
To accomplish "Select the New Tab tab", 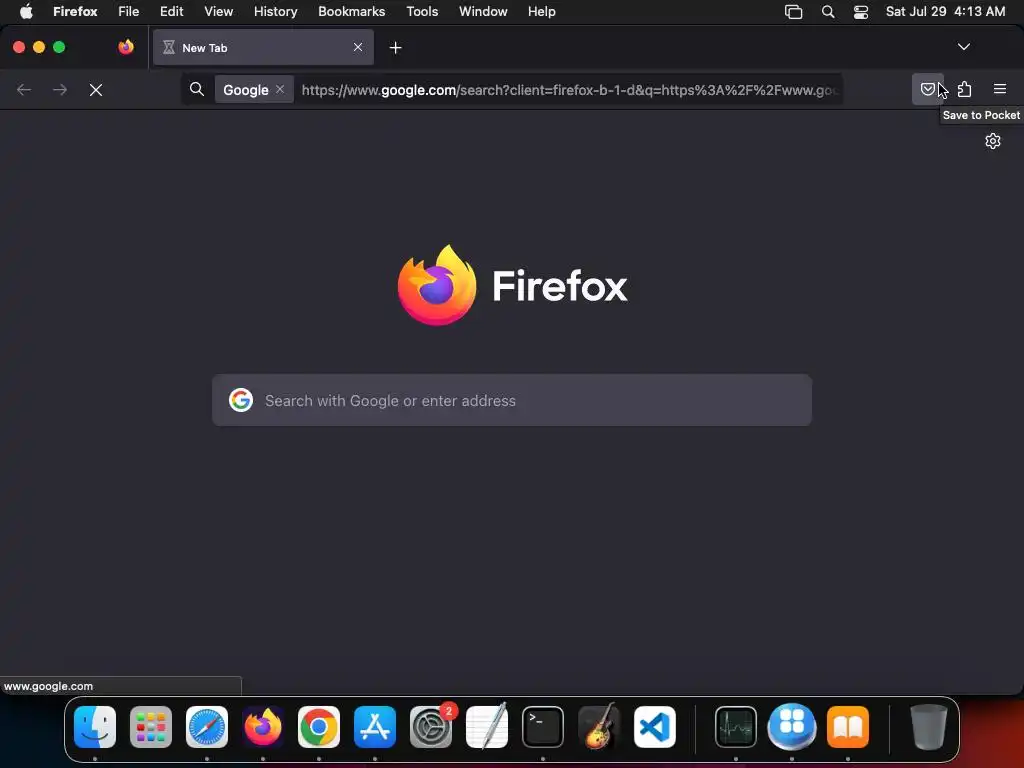I will point(263,47).
